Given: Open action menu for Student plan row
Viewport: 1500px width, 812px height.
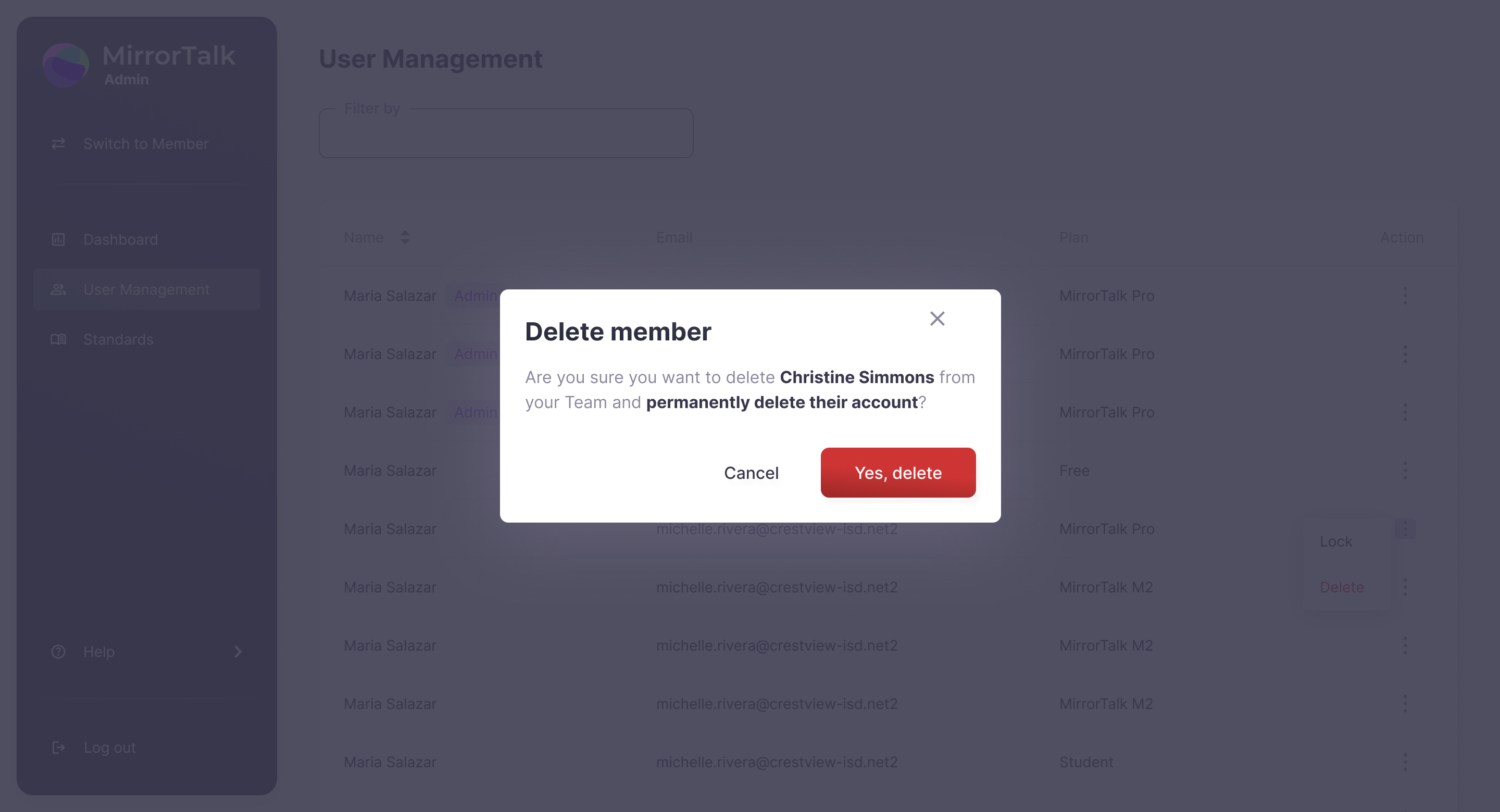Looking at the screenshot, I should [1405, 762].
